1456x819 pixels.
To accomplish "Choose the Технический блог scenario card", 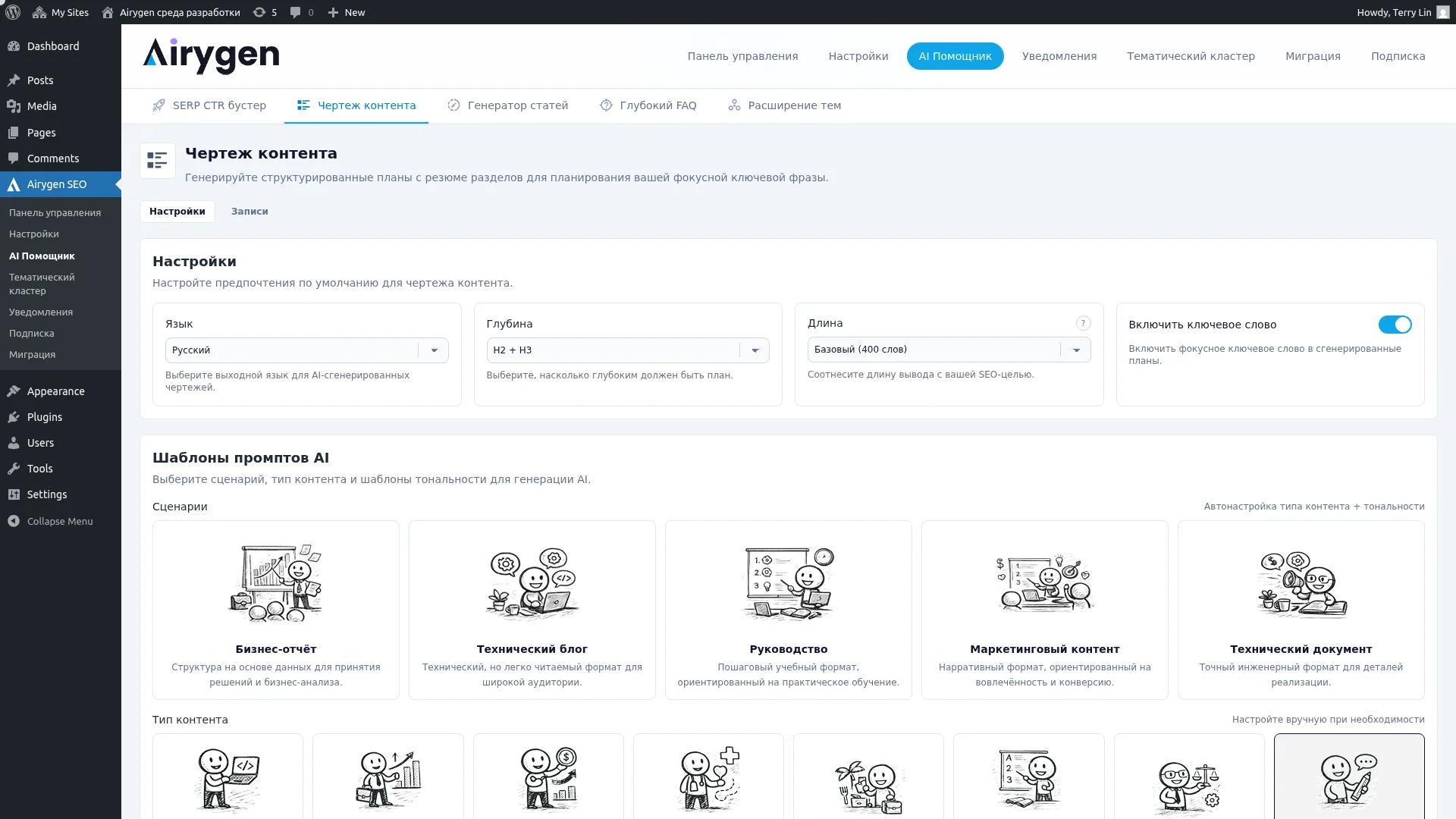I will coord(532,610).
